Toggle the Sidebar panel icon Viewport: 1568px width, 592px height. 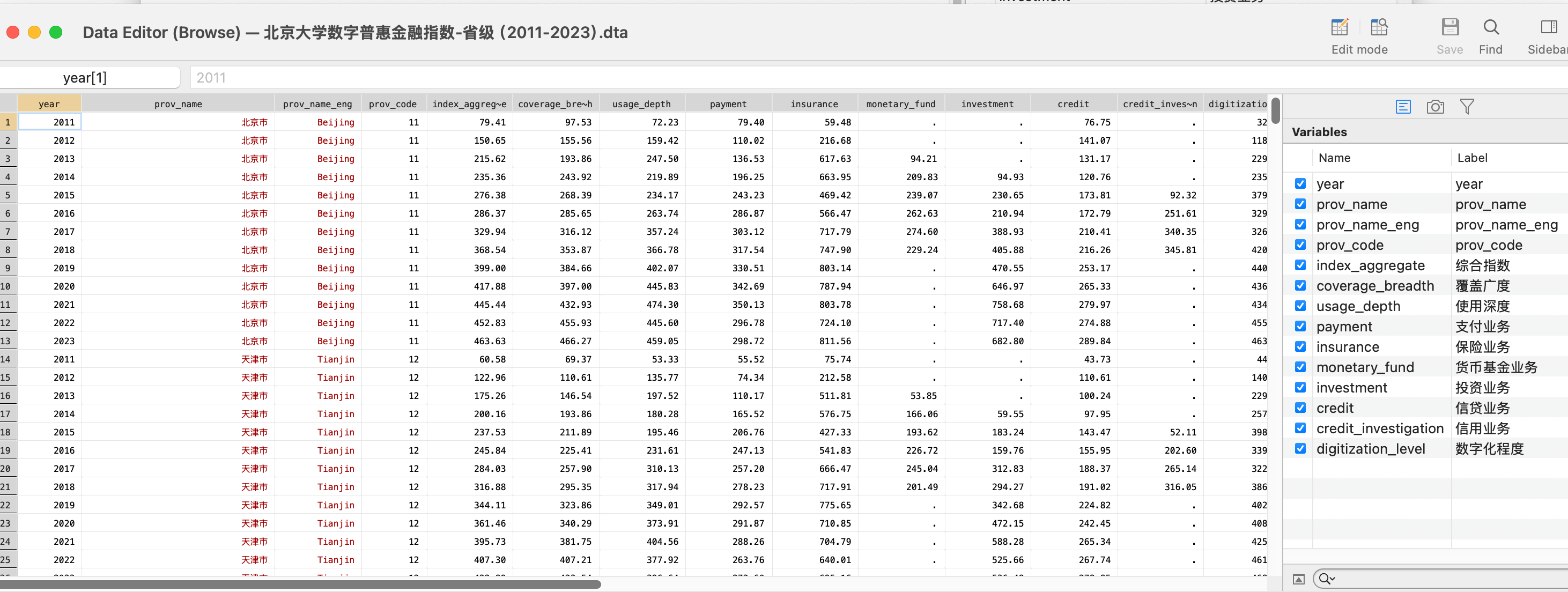(x=1549, y=27)
